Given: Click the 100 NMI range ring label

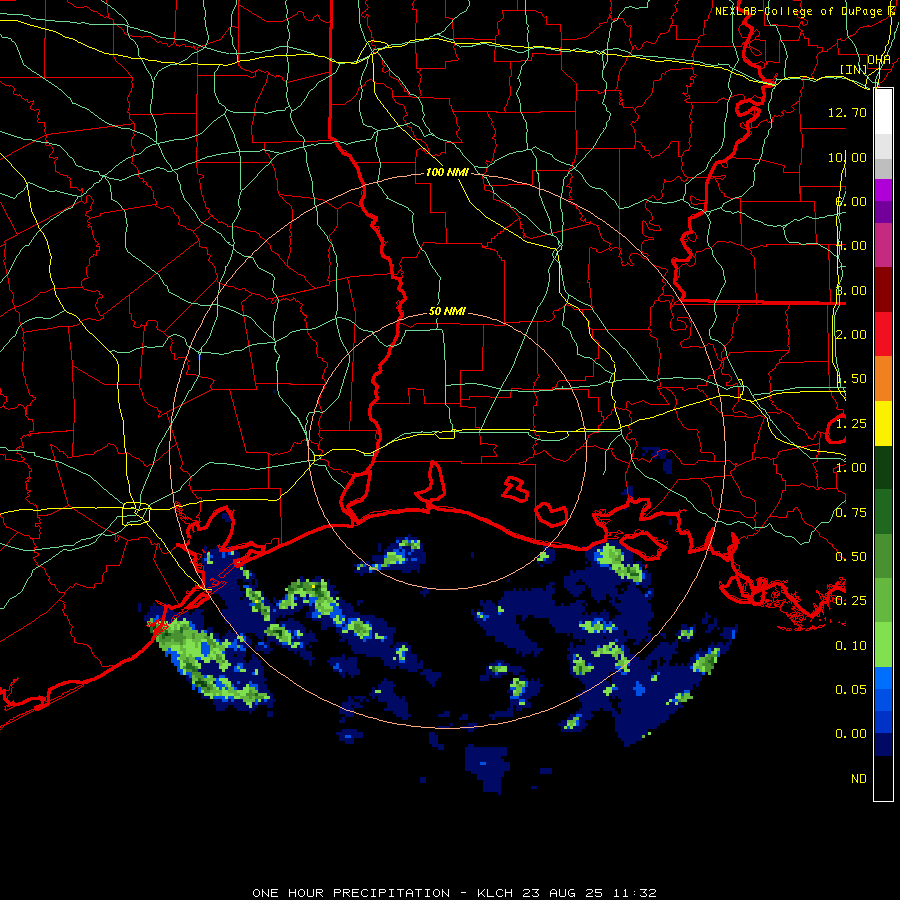Looking at the screenshot, I should tap(447, 172).
